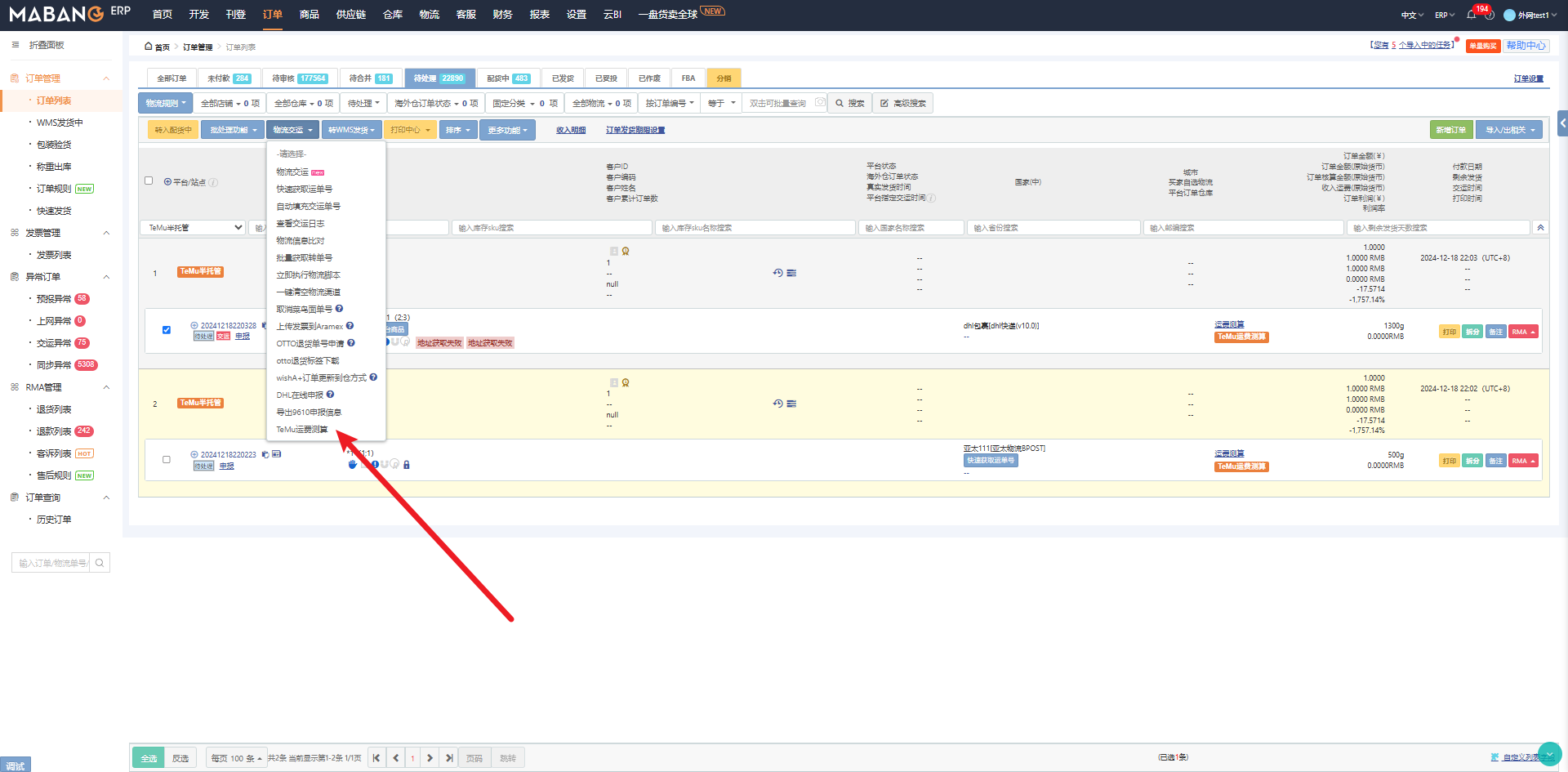This screenshot has width=1568, height=772.
Task: Collapse the 订单管理 sidebar section
Action: 106,78
